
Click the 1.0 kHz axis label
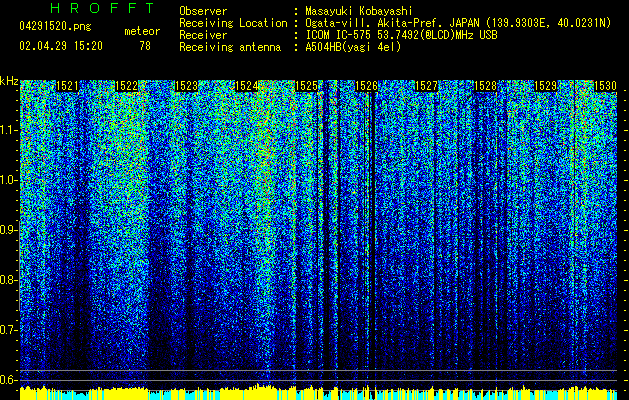(x=8, y=180)
